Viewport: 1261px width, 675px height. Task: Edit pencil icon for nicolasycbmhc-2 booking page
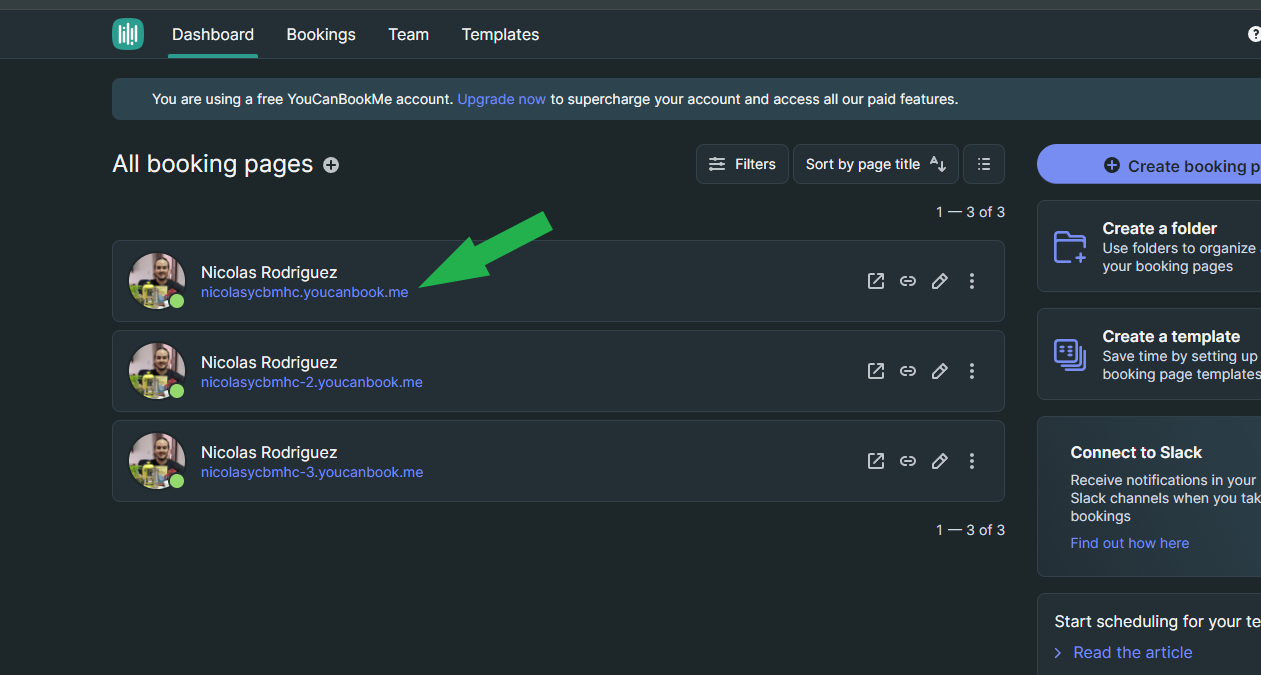(x=940, y=371)
